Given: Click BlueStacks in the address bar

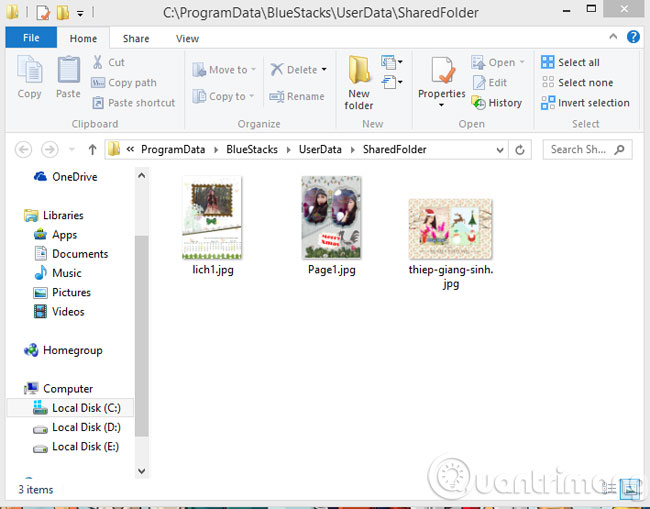Looking at the screenshot, I should [x=252, y=149].
